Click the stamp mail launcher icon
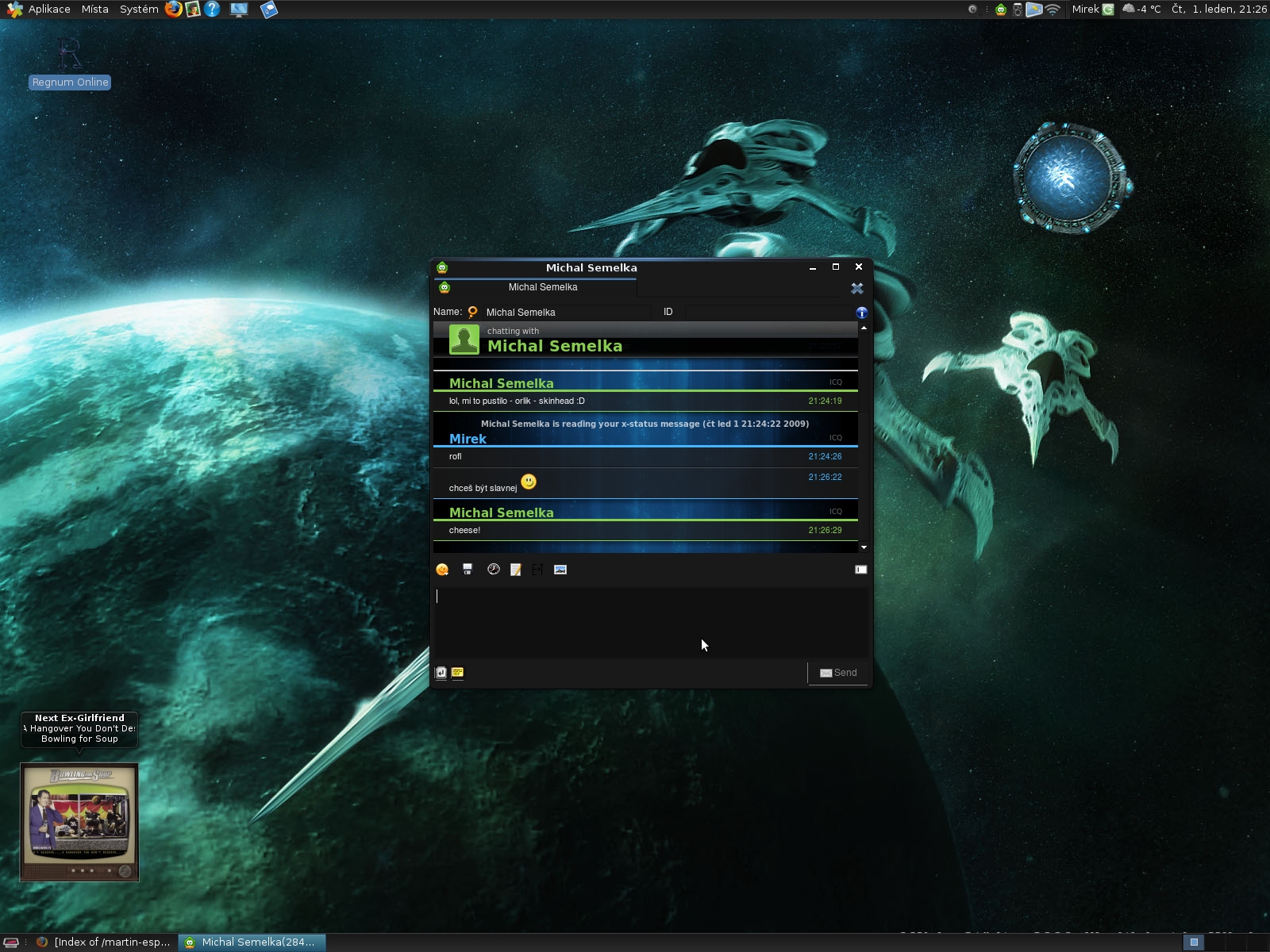Viewport: 1270px width, 952px height. [193, 10]
